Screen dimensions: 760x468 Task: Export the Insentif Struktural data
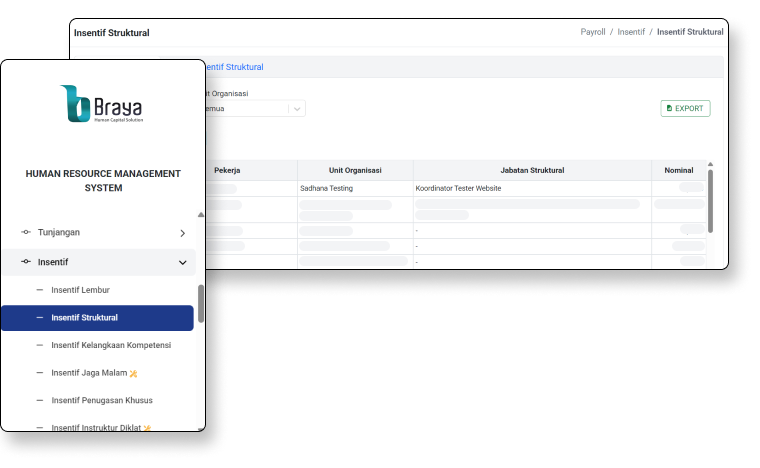point(685,108)
